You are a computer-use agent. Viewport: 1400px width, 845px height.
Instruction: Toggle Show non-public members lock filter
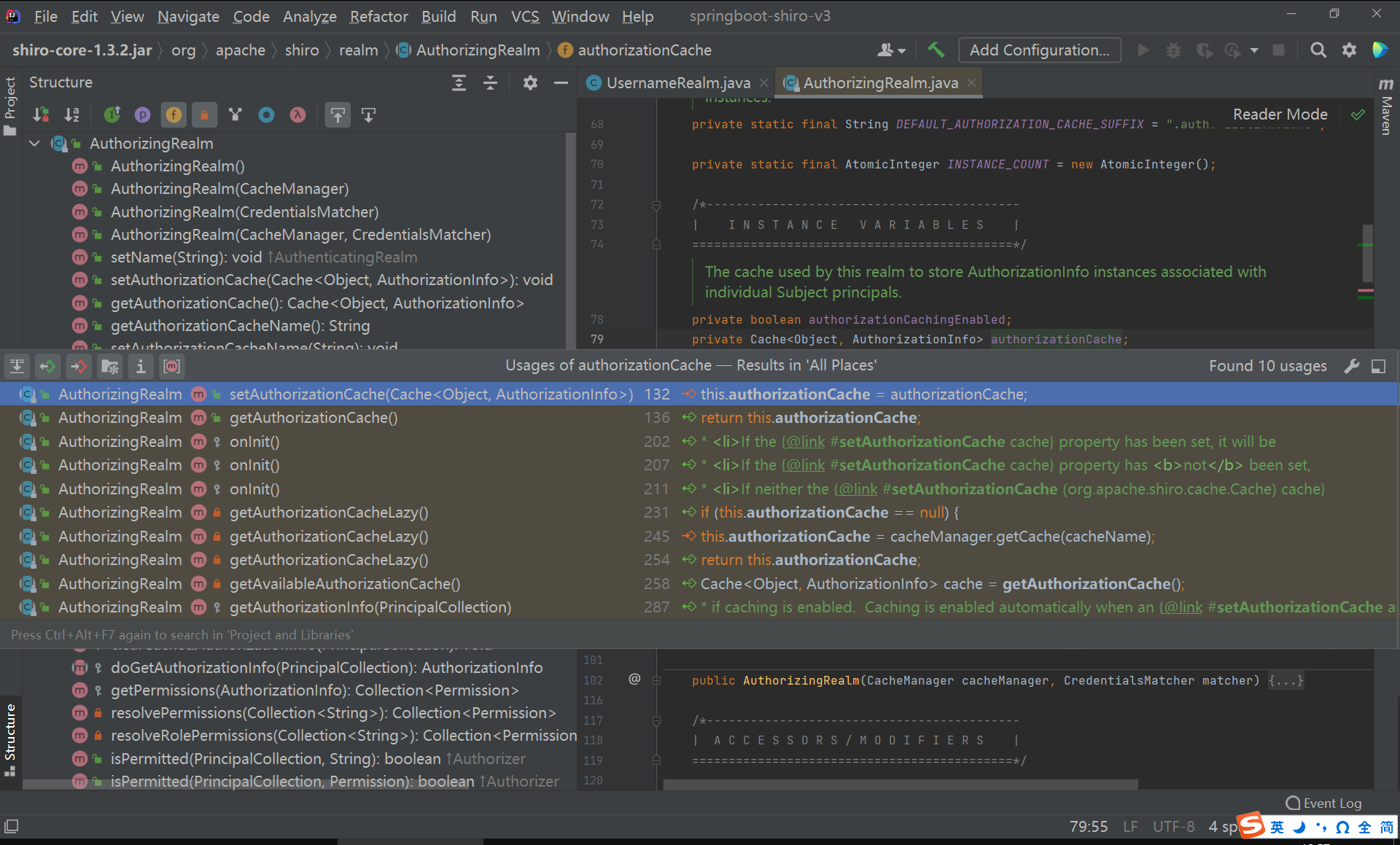pyautogui.click(x=204, y=115)
